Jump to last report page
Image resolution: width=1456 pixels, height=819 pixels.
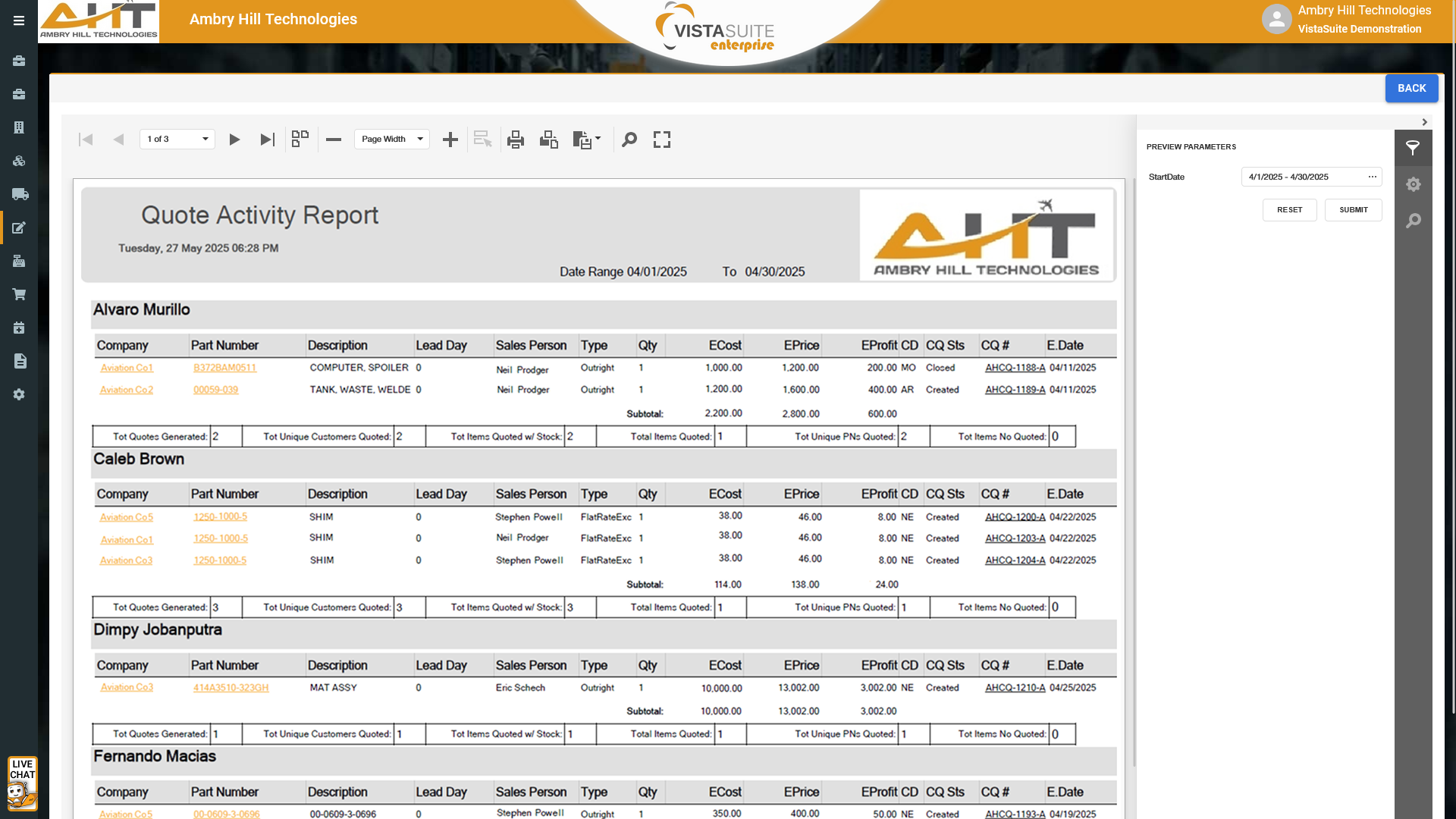267,140
